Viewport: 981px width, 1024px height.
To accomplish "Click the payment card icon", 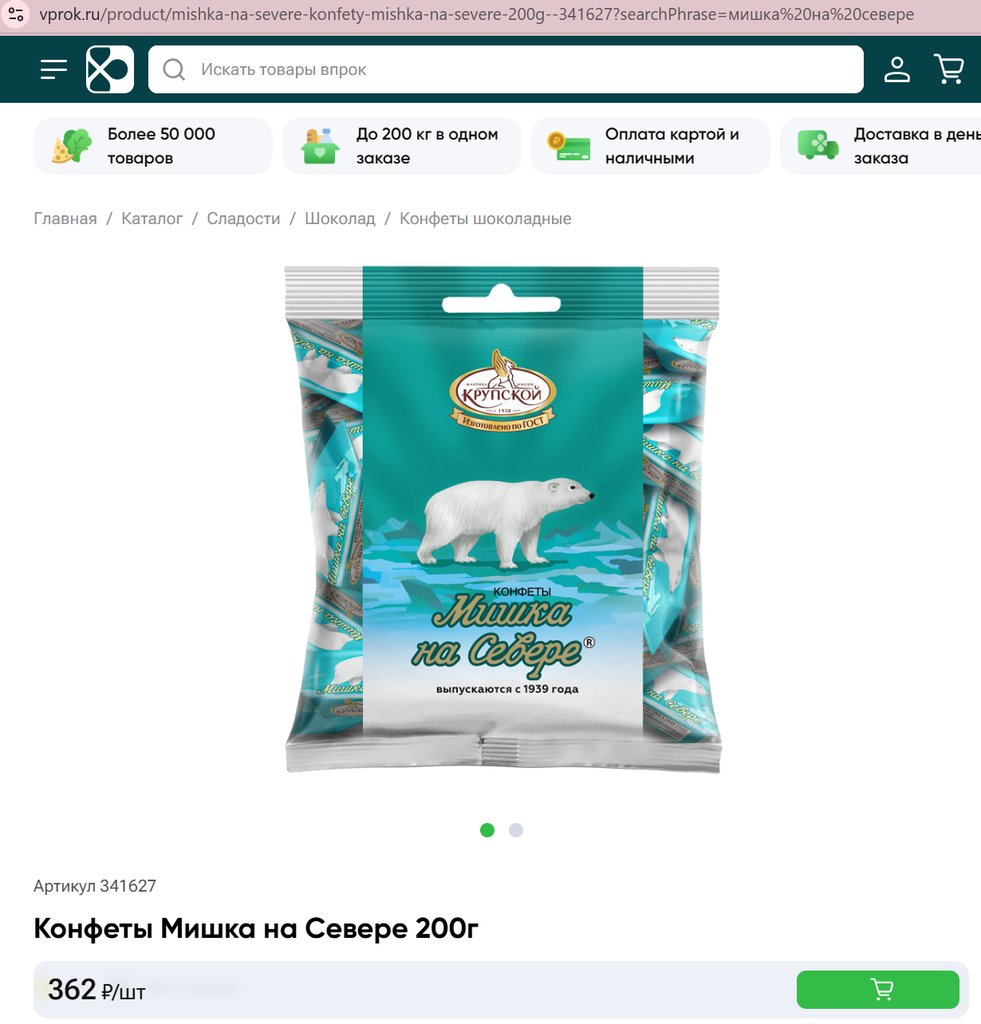I will [569, 146].
